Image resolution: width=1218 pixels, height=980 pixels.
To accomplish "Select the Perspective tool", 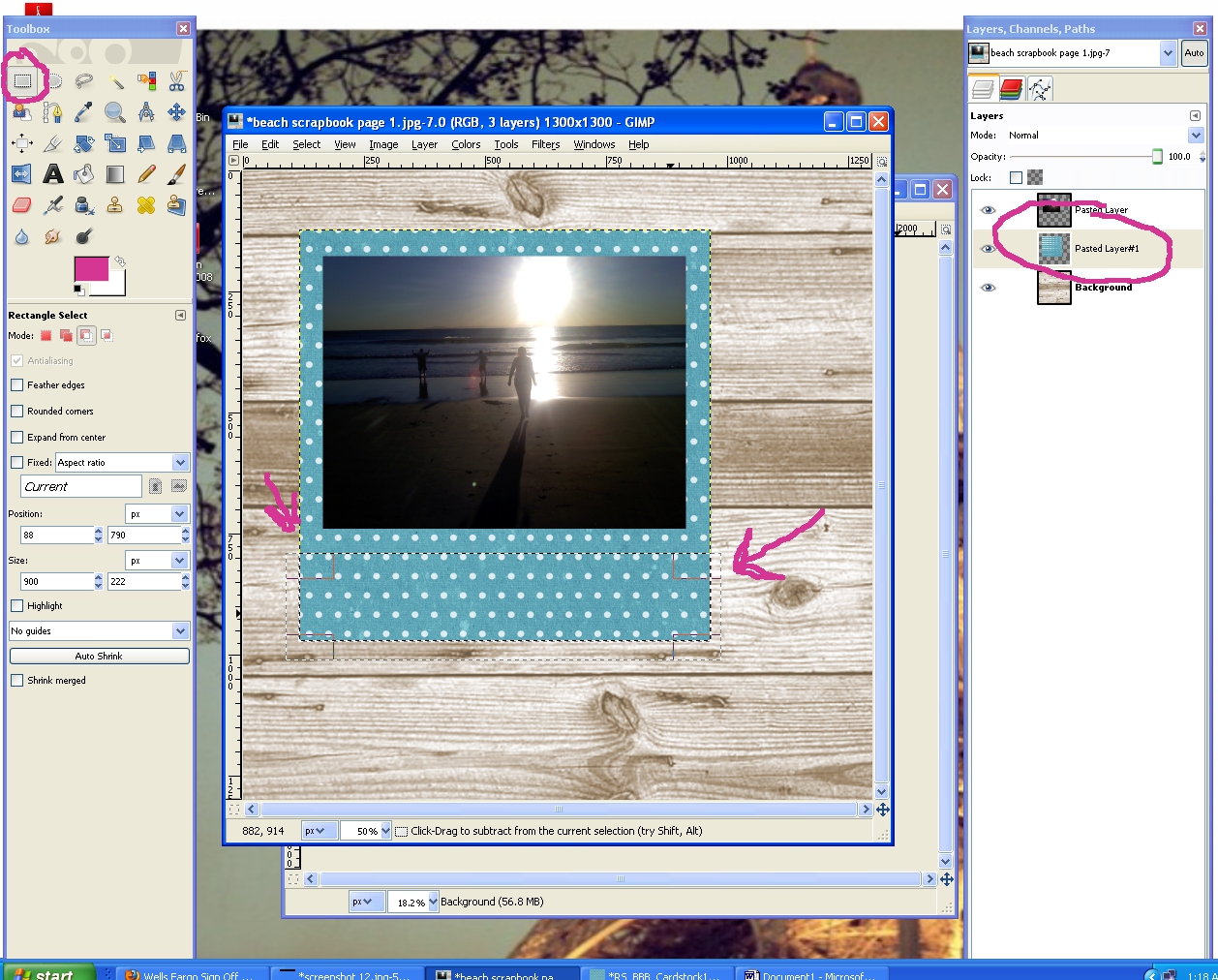I will (x=176, y=143).
